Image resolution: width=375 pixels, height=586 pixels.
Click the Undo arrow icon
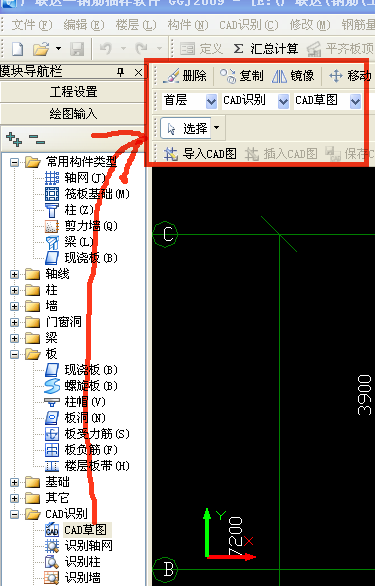point(105,49)
